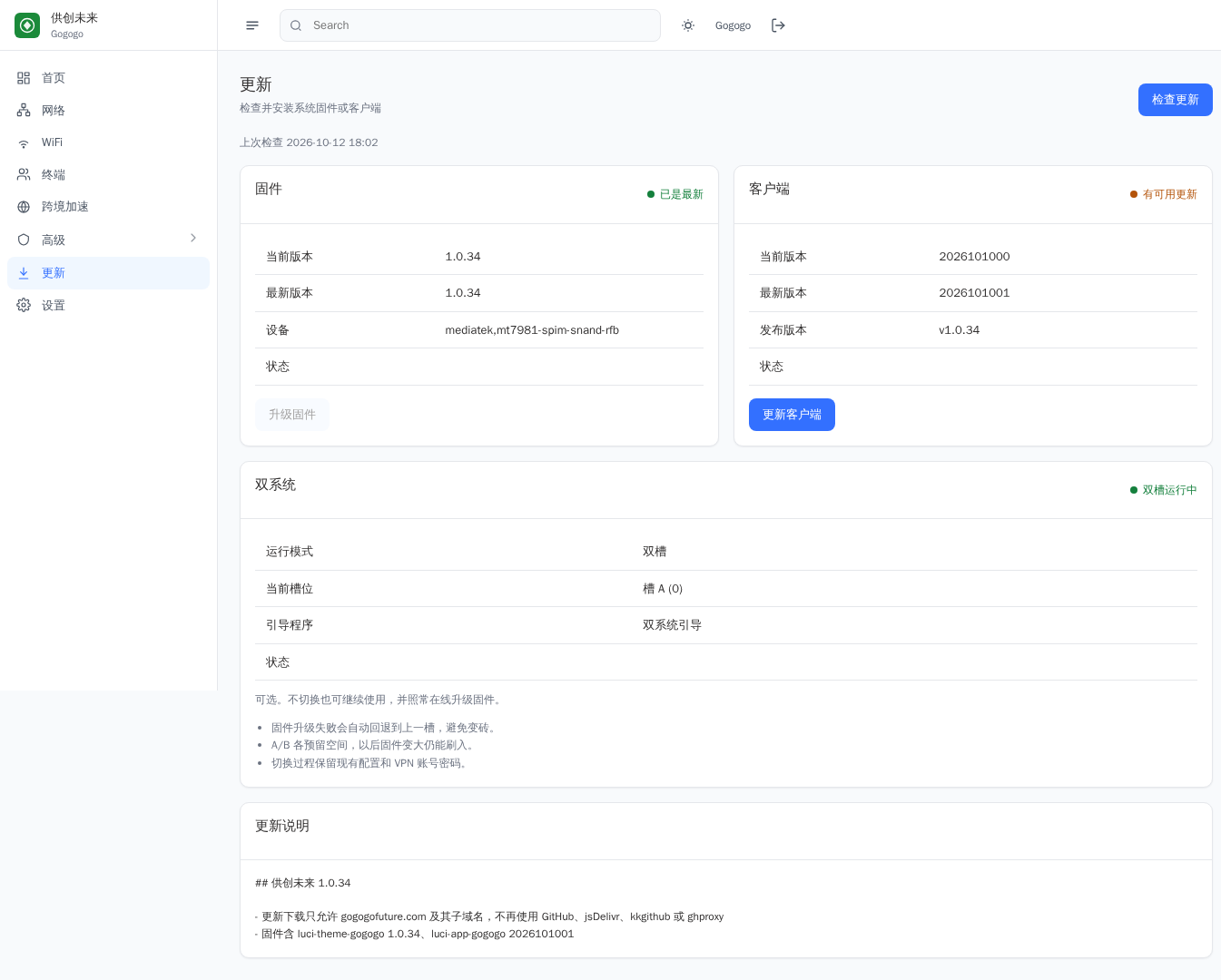1221x980 pixels.
Task: Click the 更新客户端 button
Action: [792, 415]
